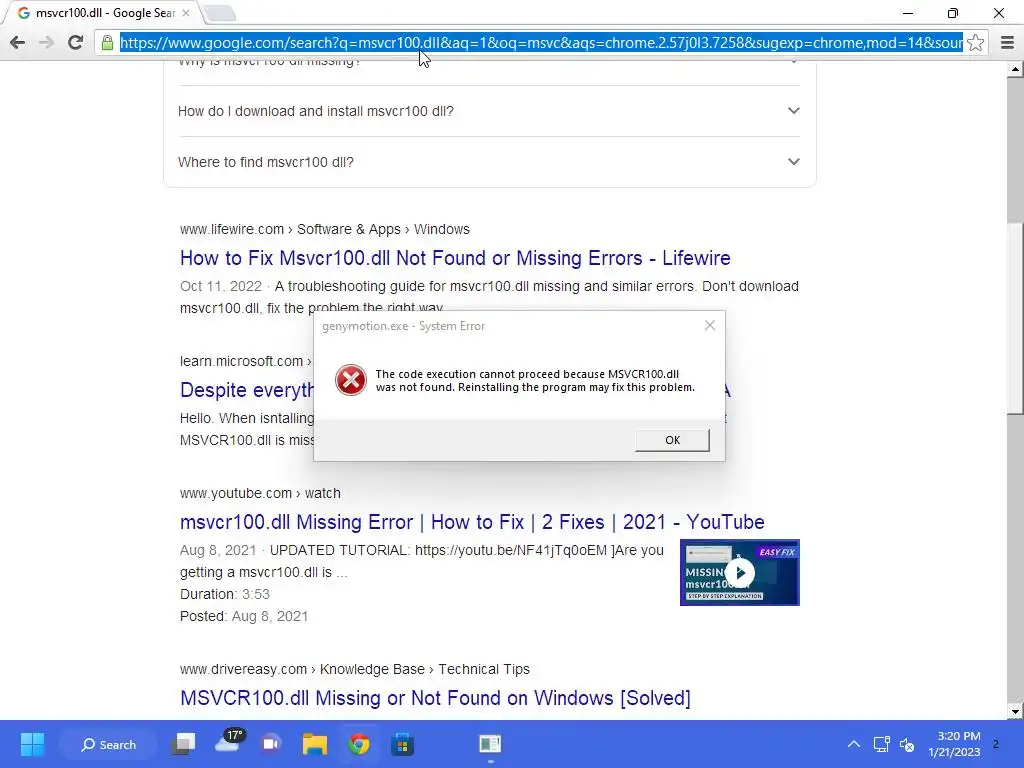Click the dialog title 'genymotion.exe - System Error'
1024x768 pixels.
[403, 326]
